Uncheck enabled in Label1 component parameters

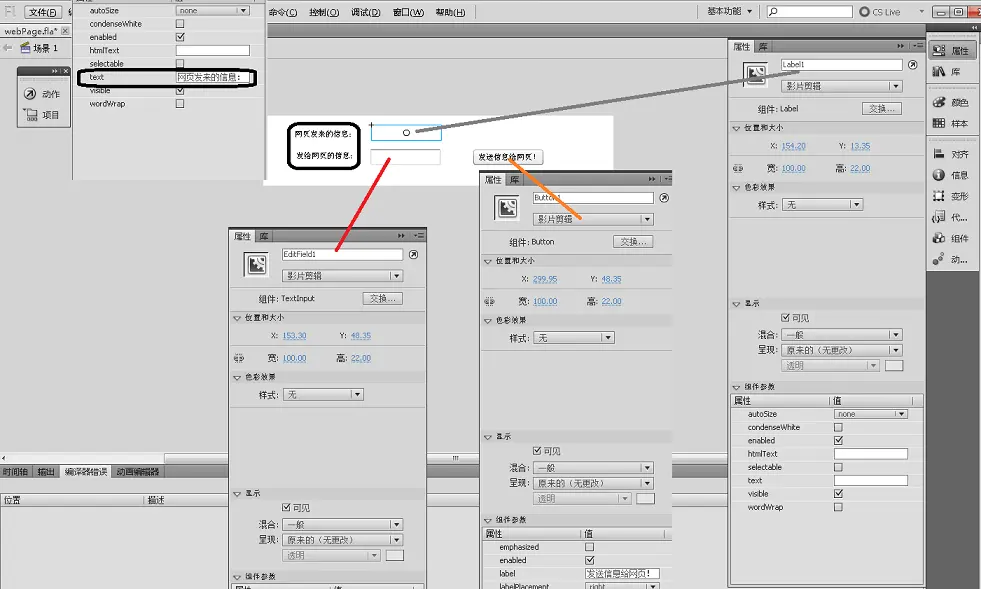838,440
